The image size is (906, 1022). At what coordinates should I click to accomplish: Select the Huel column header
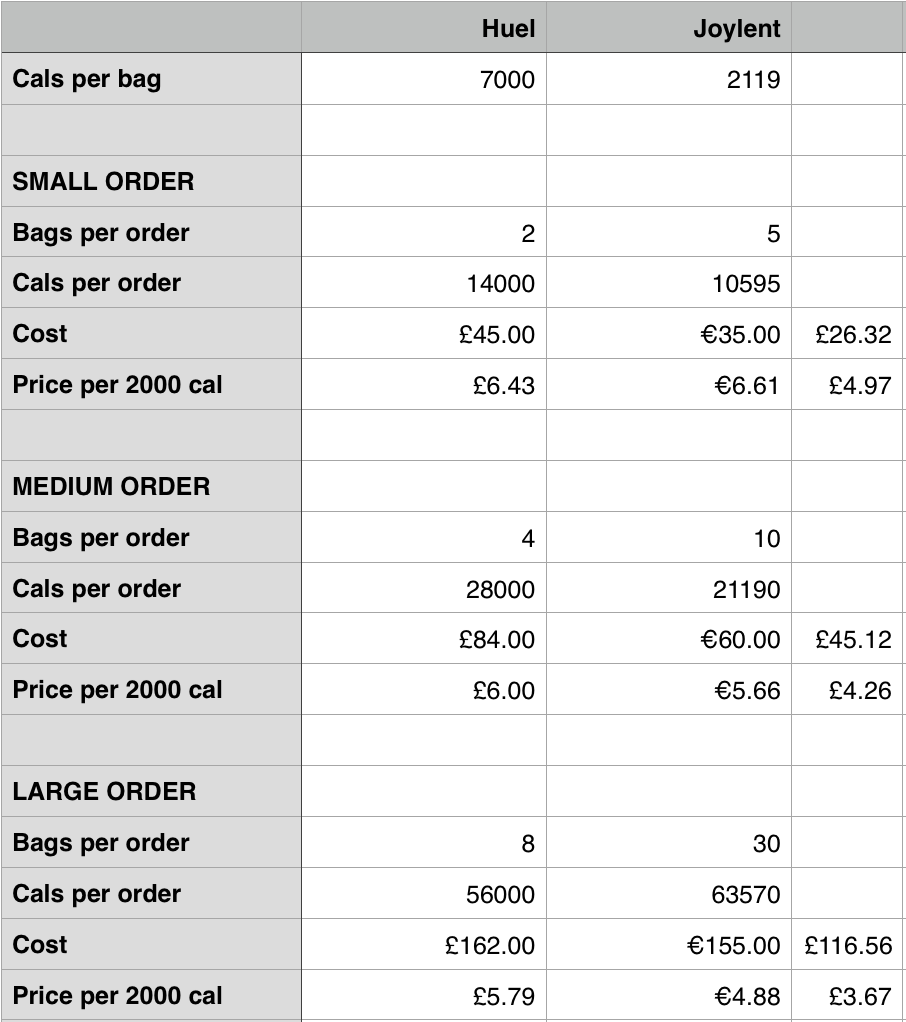pos(424,27)
